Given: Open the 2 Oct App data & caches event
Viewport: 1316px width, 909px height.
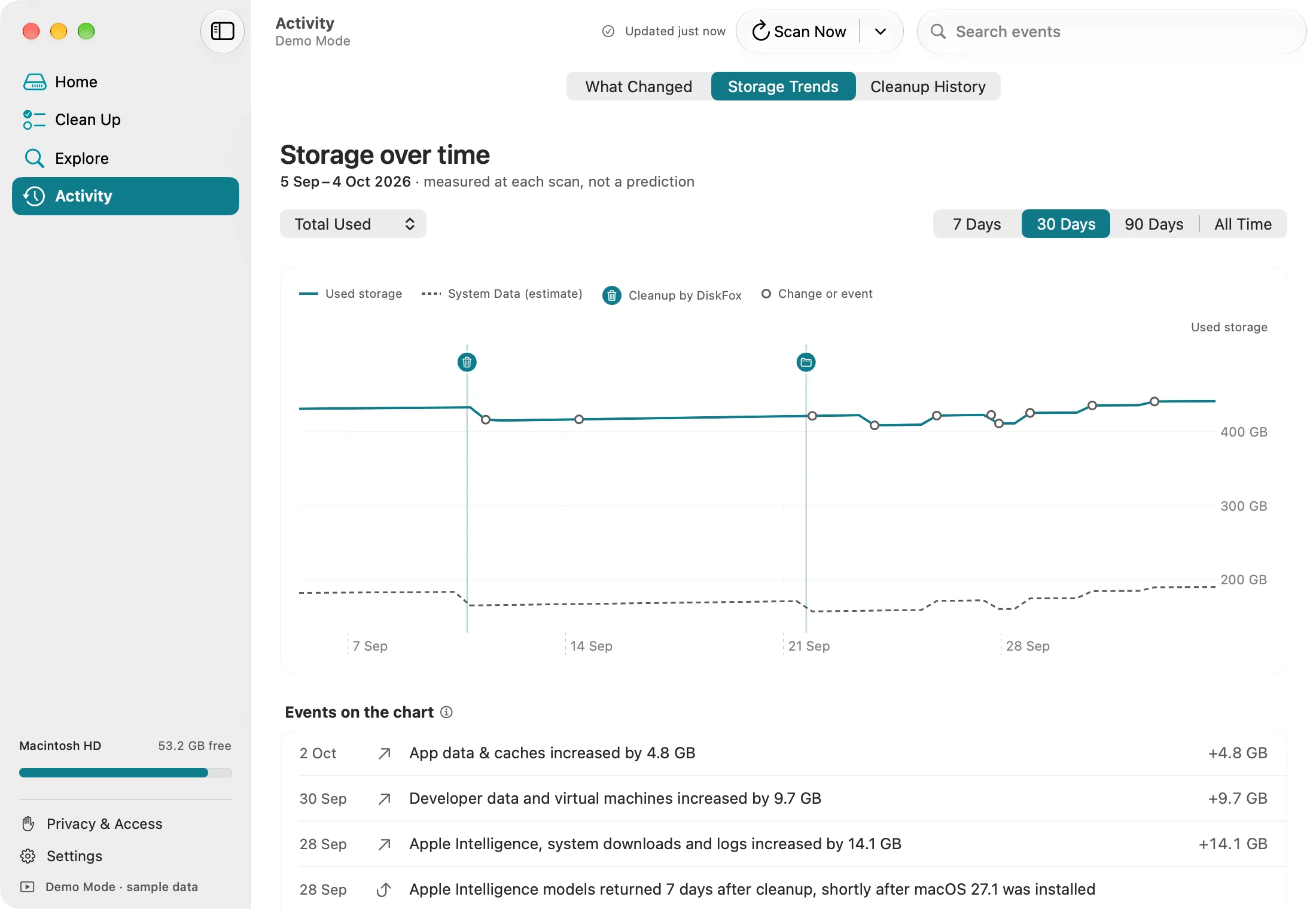Looking at the screenshot, I should [x=784, y=754].
